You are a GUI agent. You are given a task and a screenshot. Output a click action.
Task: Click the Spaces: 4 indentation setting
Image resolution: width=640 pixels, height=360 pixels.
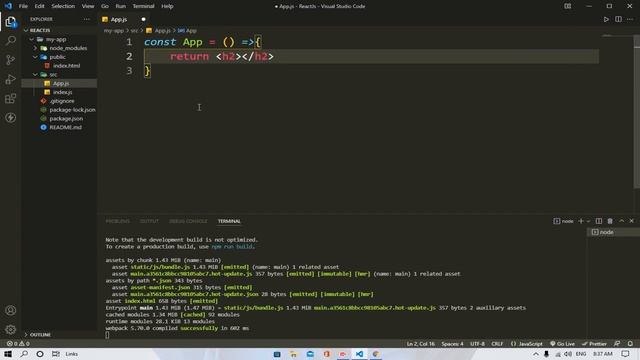452,344
